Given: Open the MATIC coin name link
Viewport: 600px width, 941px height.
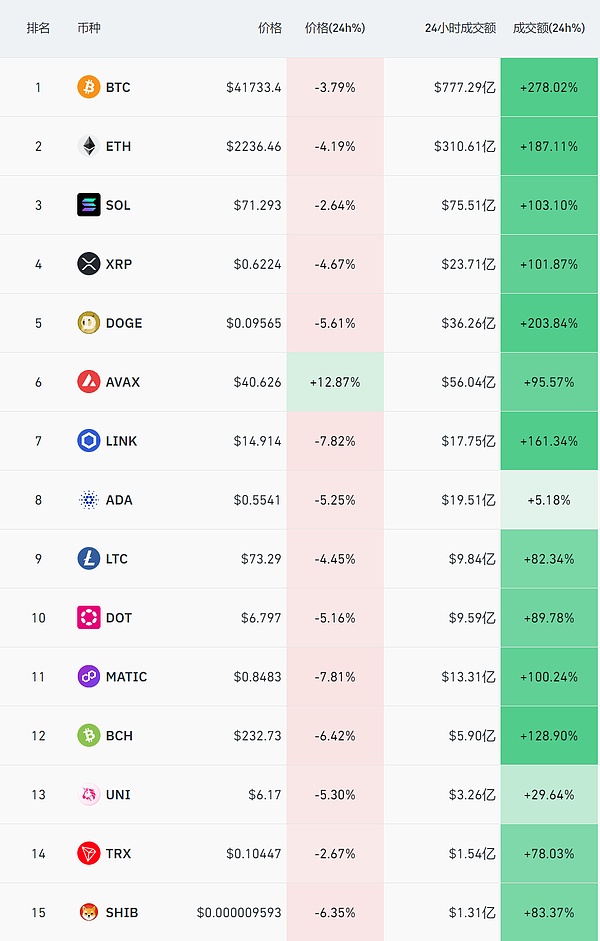Looking at the screenshot, I should pyautogui.click(x=126, y=677).
